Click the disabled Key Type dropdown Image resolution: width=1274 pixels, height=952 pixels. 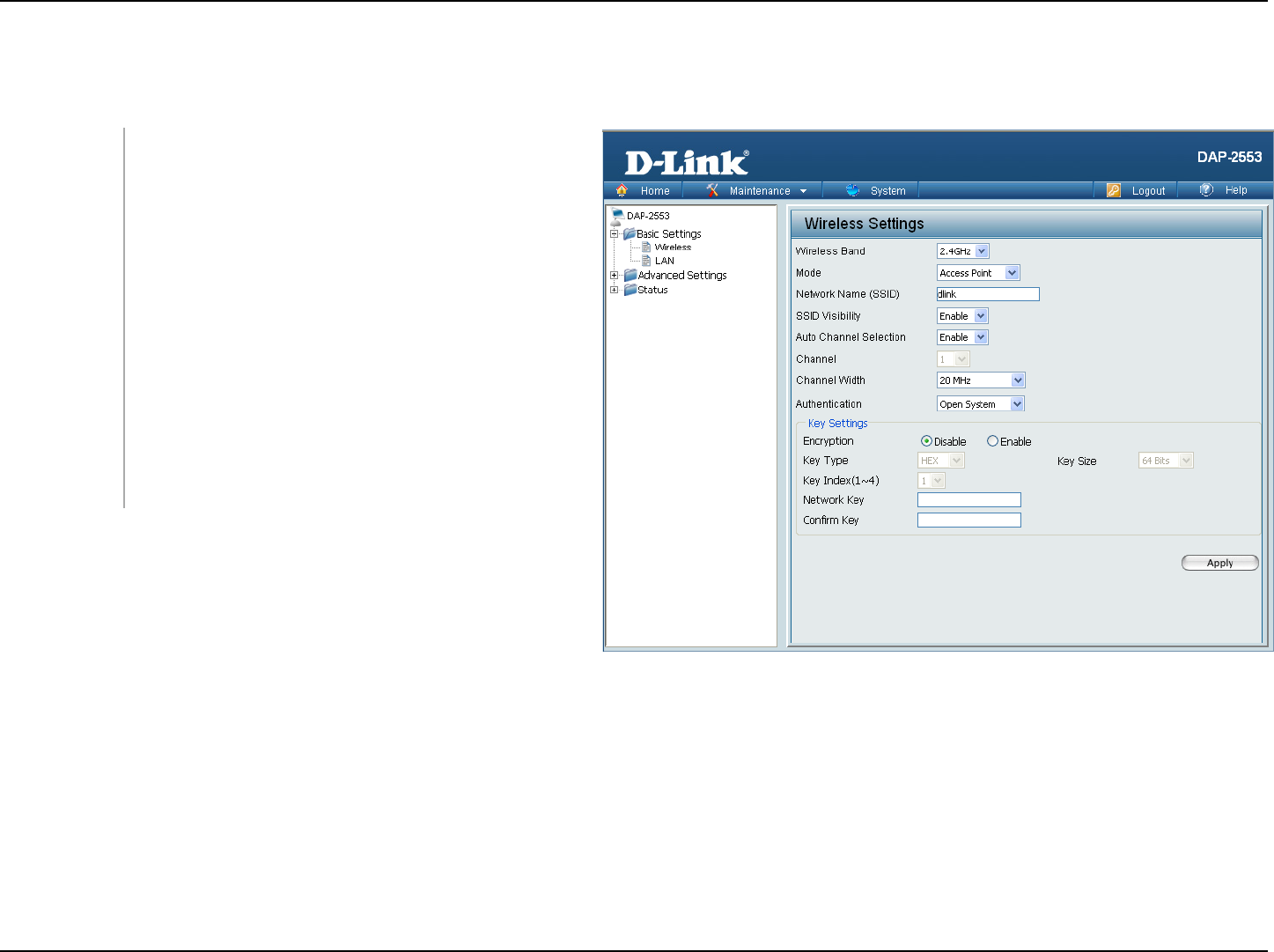click(x=941, y=461)
